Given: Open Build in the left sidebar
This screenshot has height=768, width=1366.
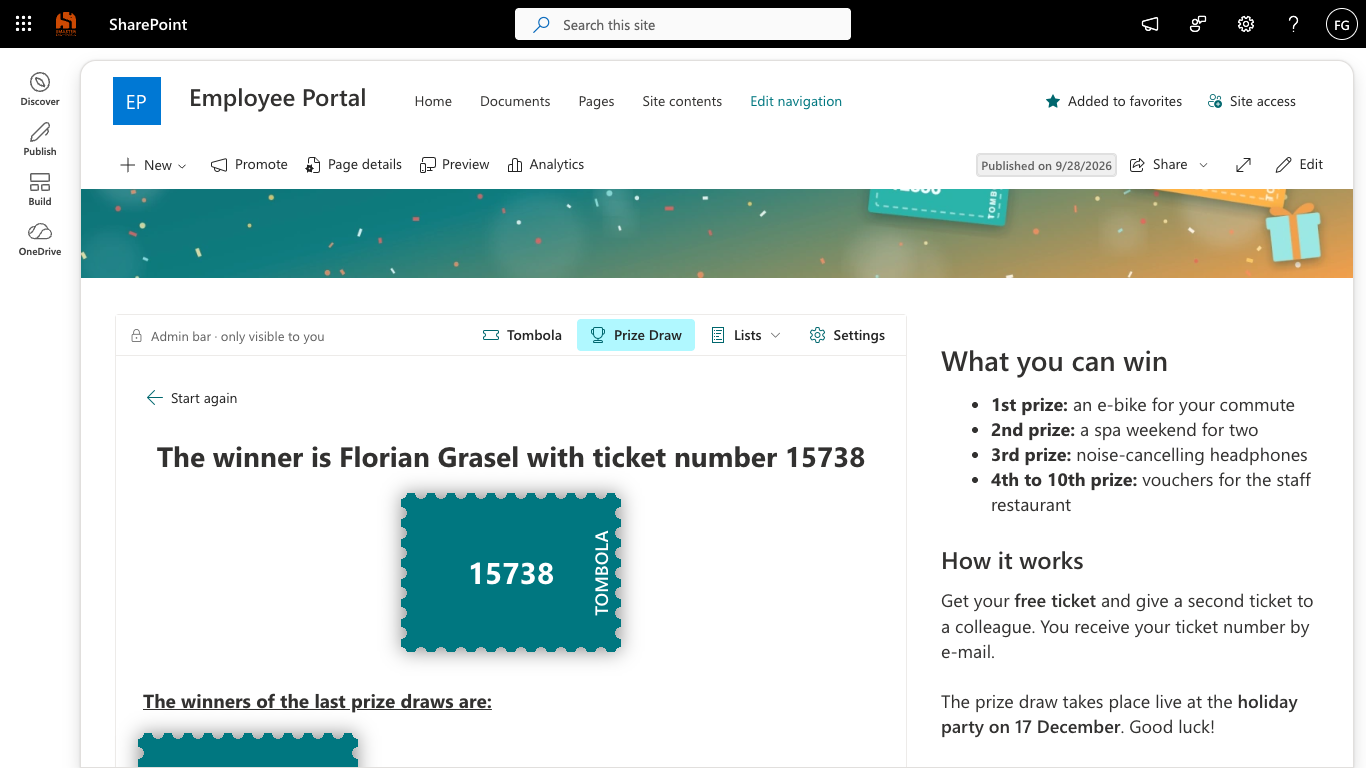Looking at the screenshot, I should [x=40, y=189].
